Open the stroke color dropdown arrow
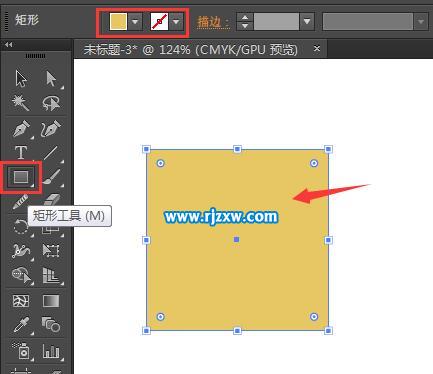This screenshot has height=374, width=433. tap(176, 22)
